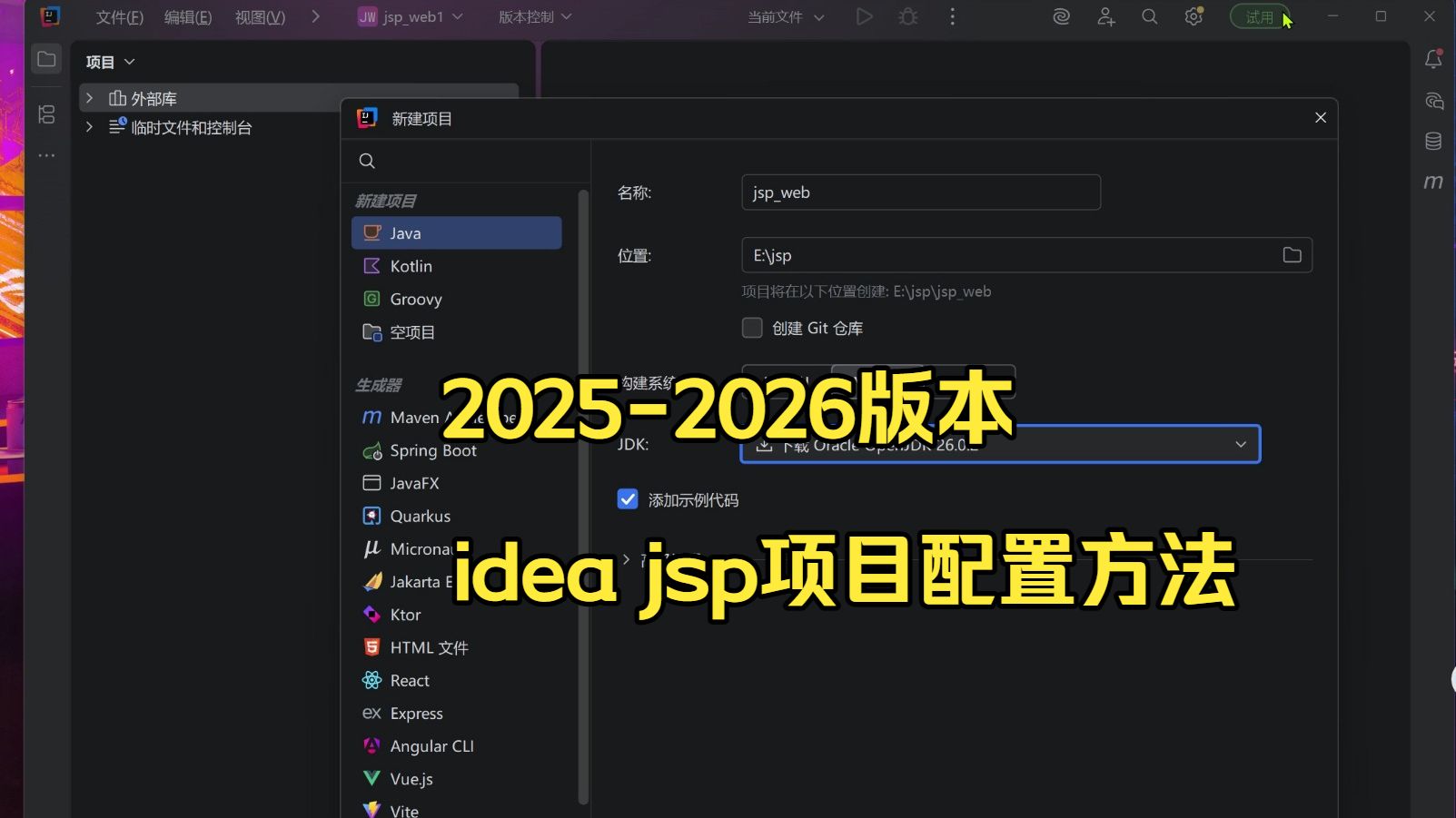
Task: Close the 新建项目 dialog
Action: (x=1321, y=118)
